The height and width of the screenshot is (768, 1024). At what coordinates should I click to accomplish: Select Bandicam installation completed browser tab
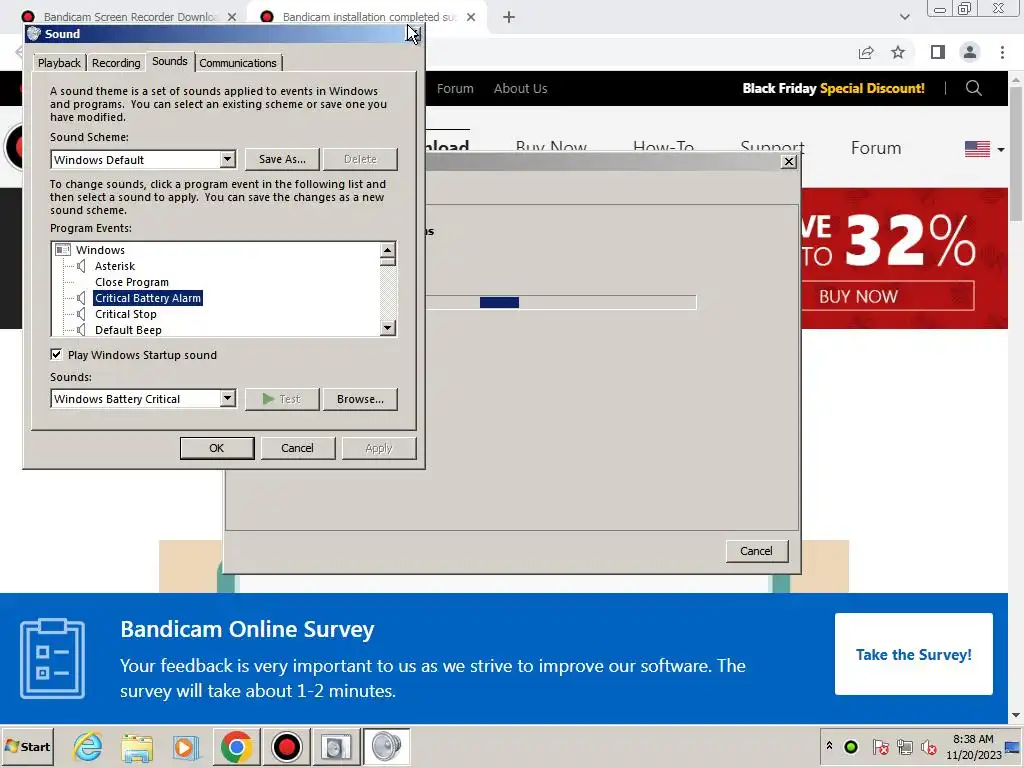click(370, 17)
